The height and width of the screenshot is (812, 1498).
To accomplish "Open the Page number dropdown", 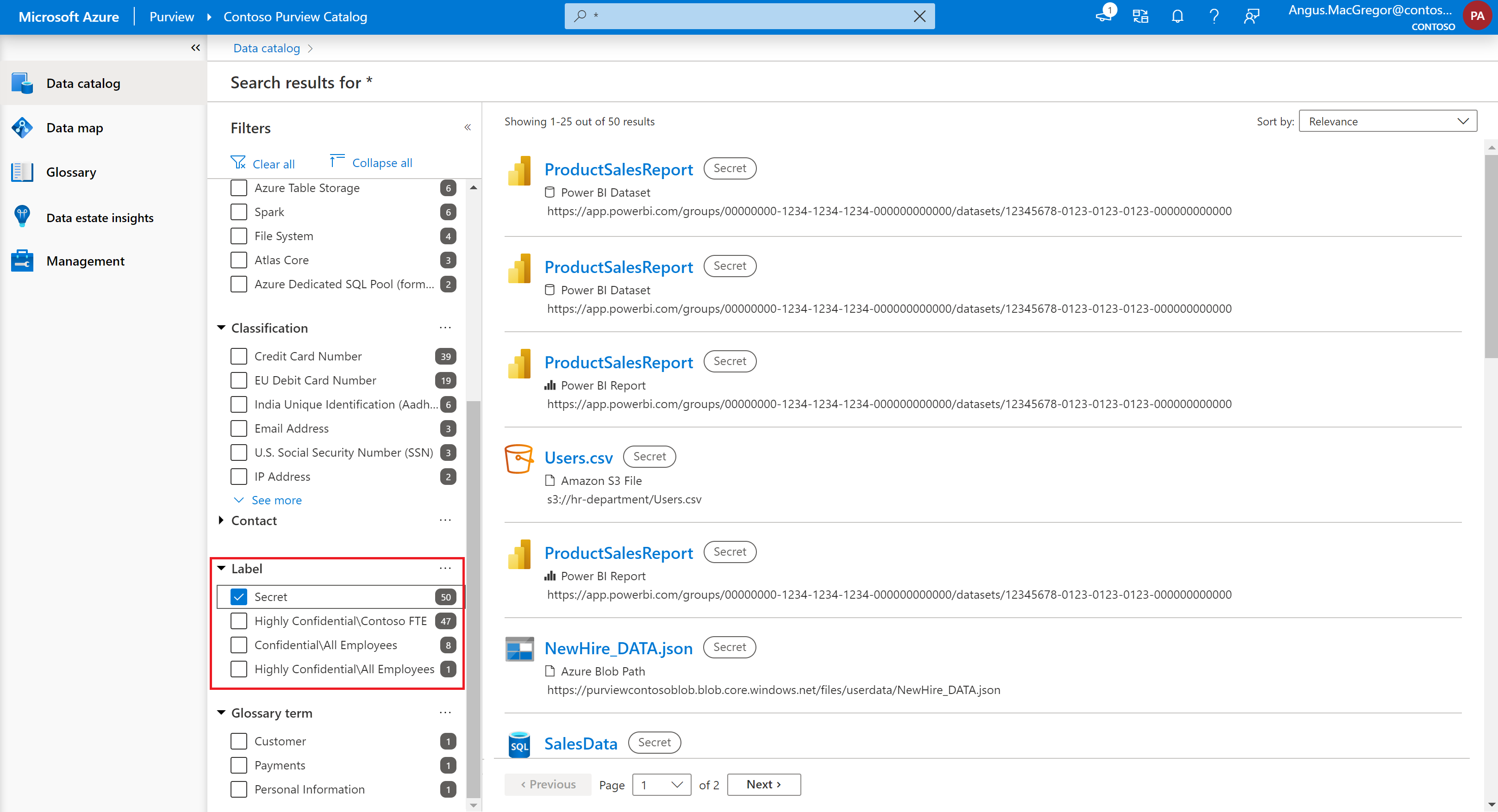I will 661,784.
